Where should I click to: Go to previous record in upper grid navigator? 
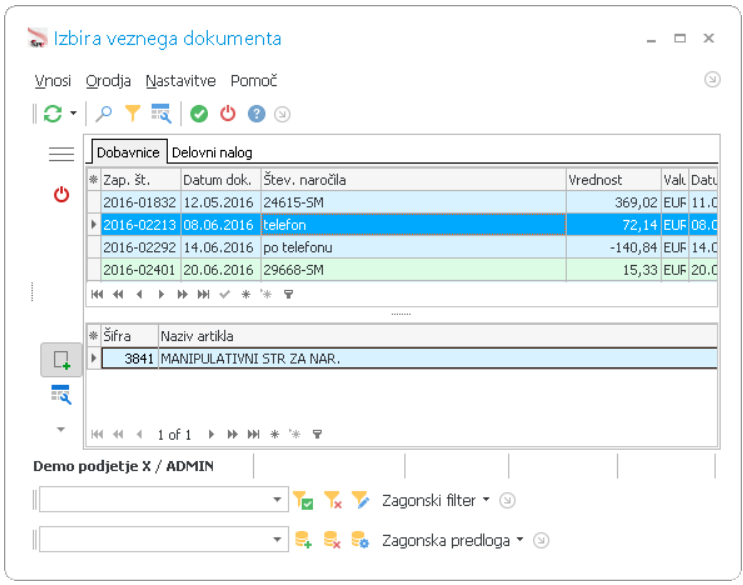(x=139, y=295)
